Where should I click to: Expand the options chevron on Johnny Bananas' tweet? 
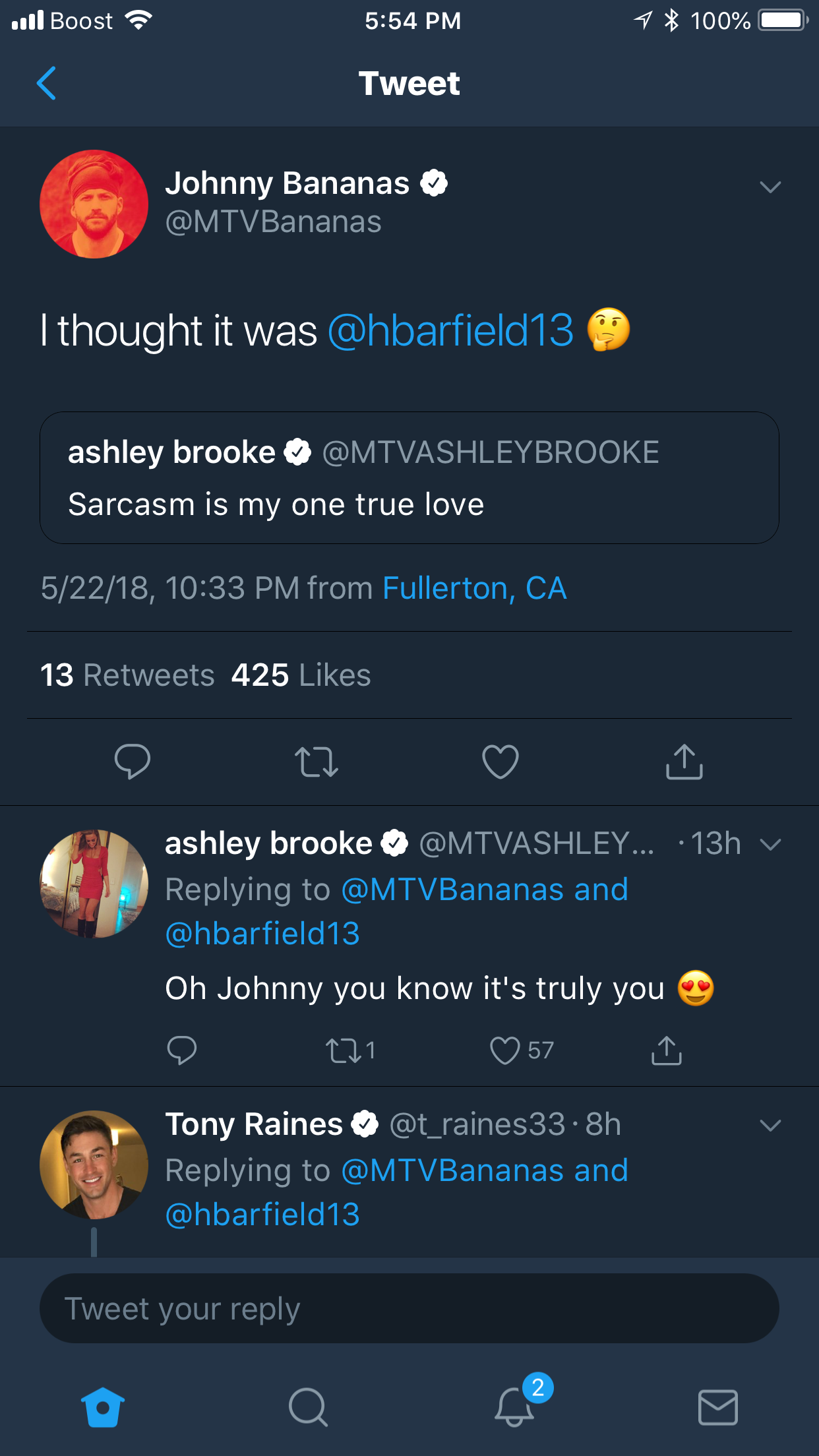coord(770,187)
